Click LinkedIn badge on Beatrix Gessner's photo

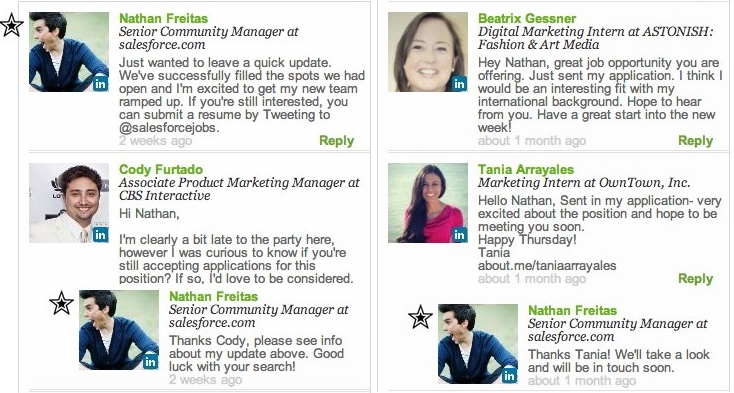coord(459,84)
